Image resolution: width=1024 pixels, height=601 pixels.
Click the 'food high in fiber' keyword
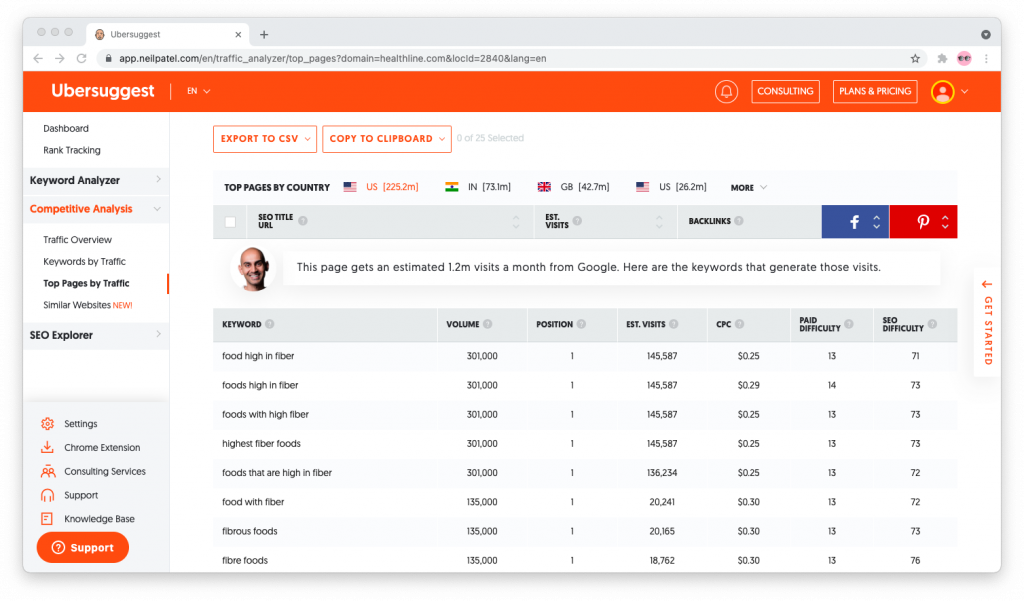click(x=258, y=356)
